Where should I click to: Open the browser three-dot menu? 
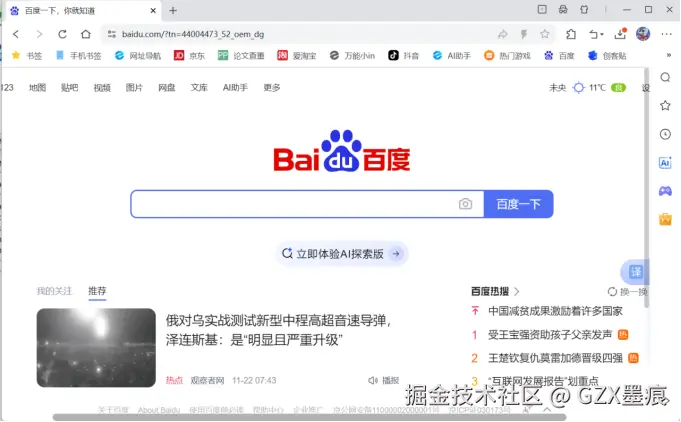pos(666,34)
